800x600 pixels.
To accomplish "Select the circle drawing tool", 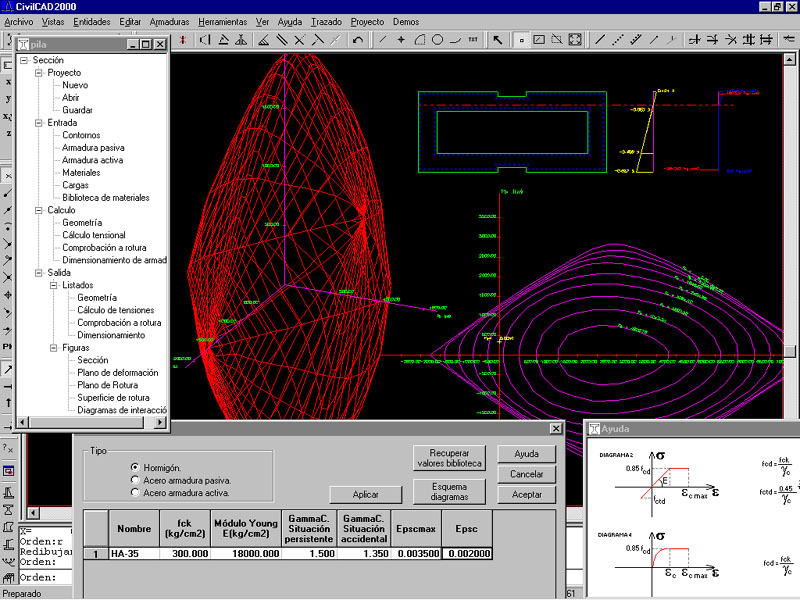I will [437, 40].
